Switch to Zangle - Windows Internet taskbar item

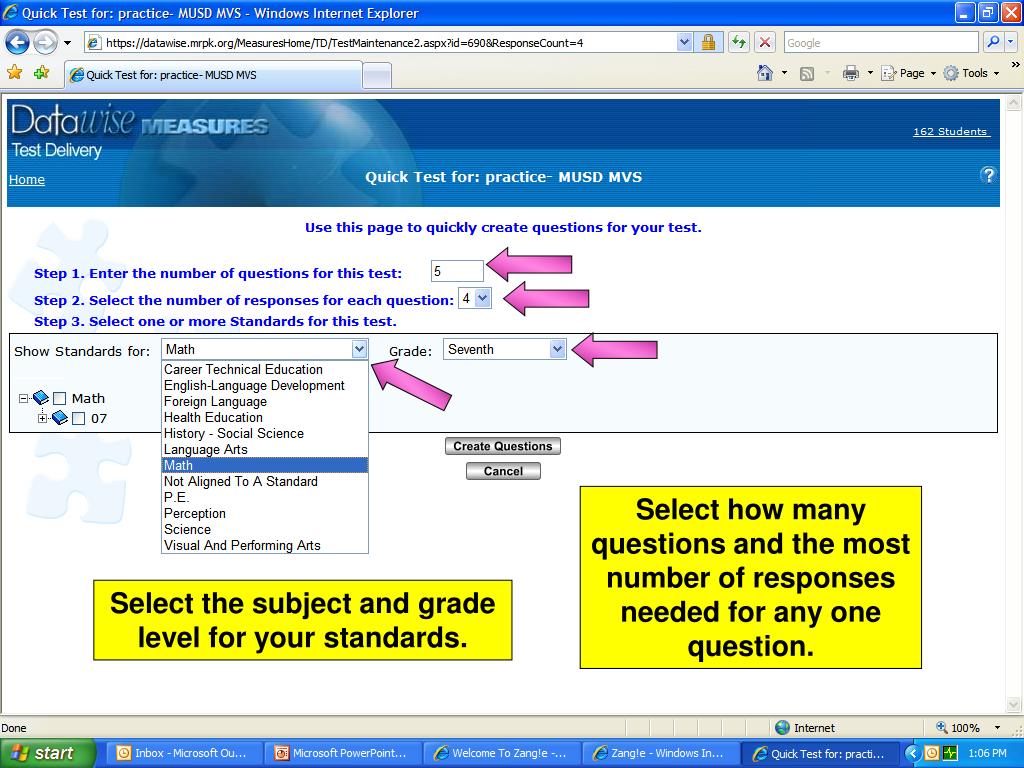pyautogui.click(x=659, y=754)
